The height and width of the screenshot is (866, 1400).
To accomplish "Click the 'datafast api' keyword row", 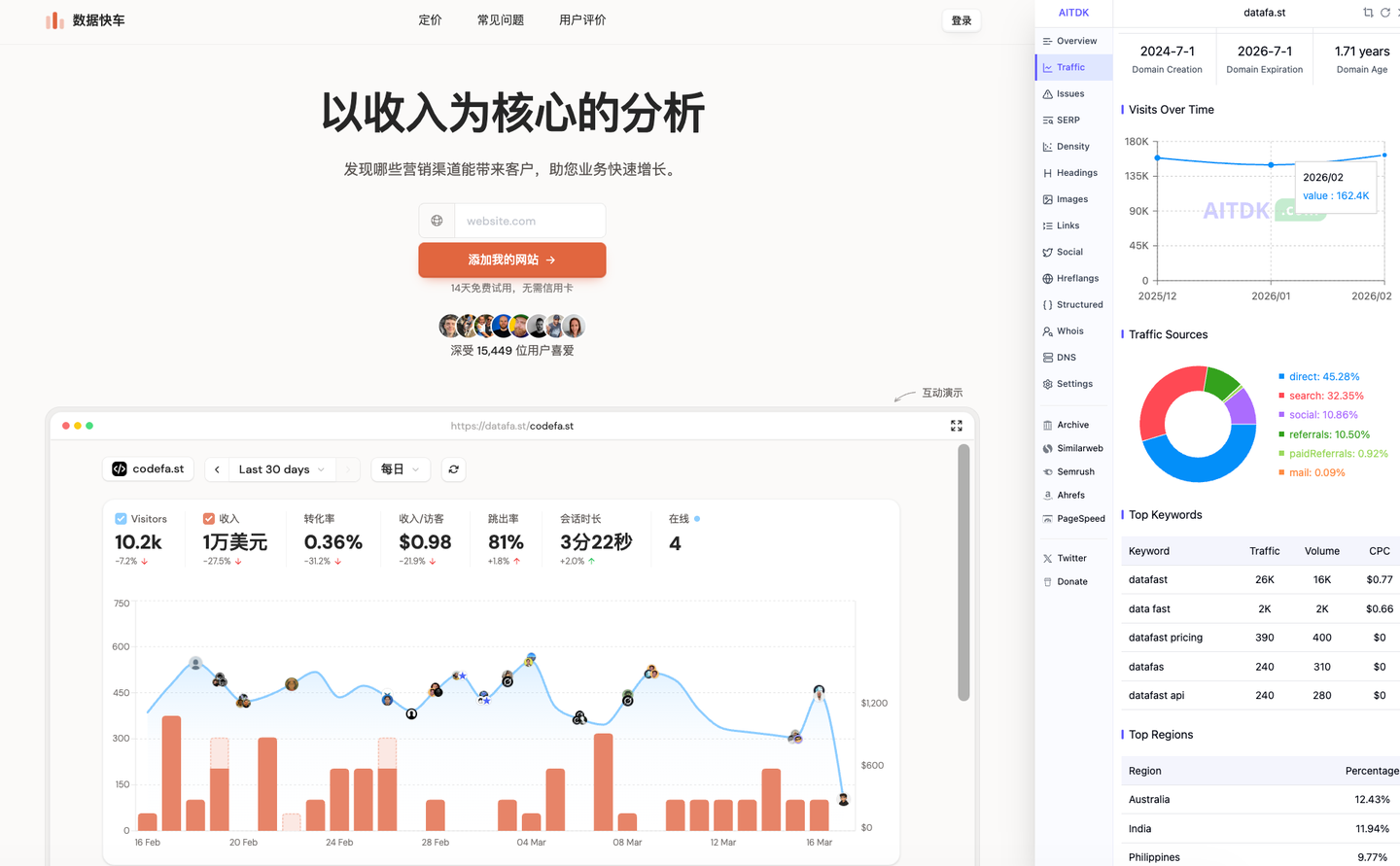I will click(x=1260, y=696).
